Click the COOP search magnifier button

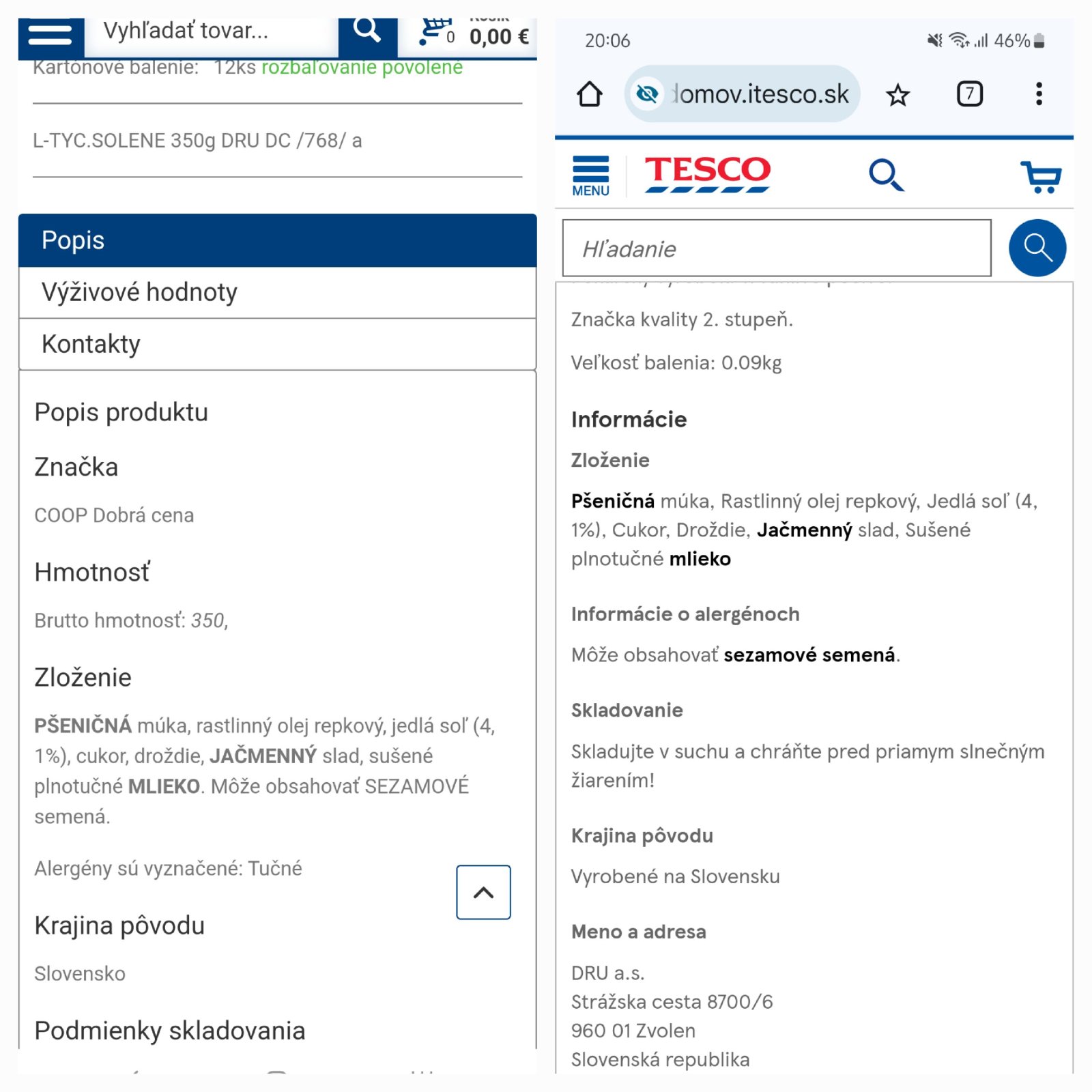coord(367,31)
